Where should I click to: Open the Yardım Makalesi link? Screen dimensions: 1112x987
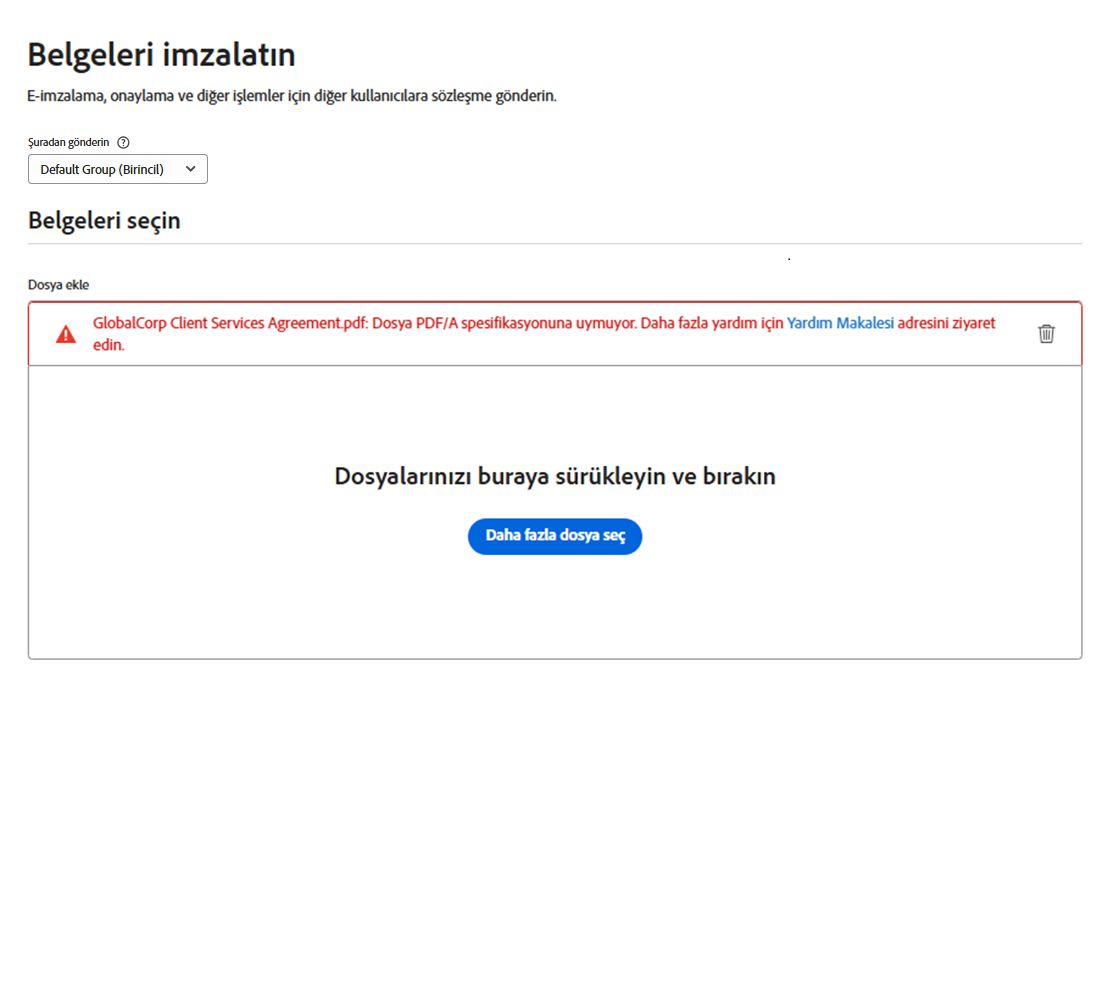(840, 323)
